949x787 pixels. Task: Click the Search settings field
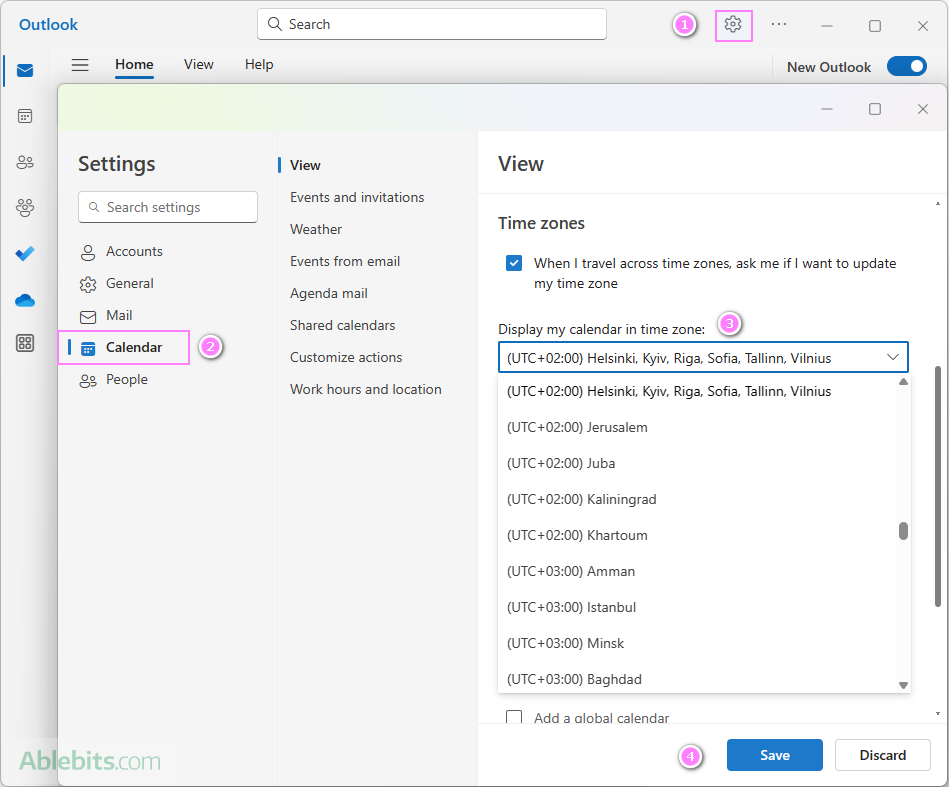[x=167, y=207]
